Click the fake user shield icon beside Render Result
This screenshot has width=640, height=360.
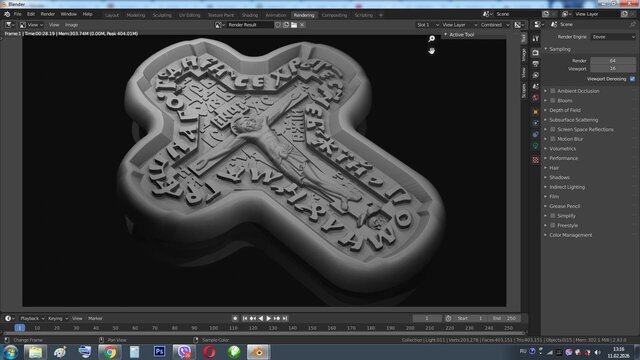pyautogui.click(x=278, y=25)
